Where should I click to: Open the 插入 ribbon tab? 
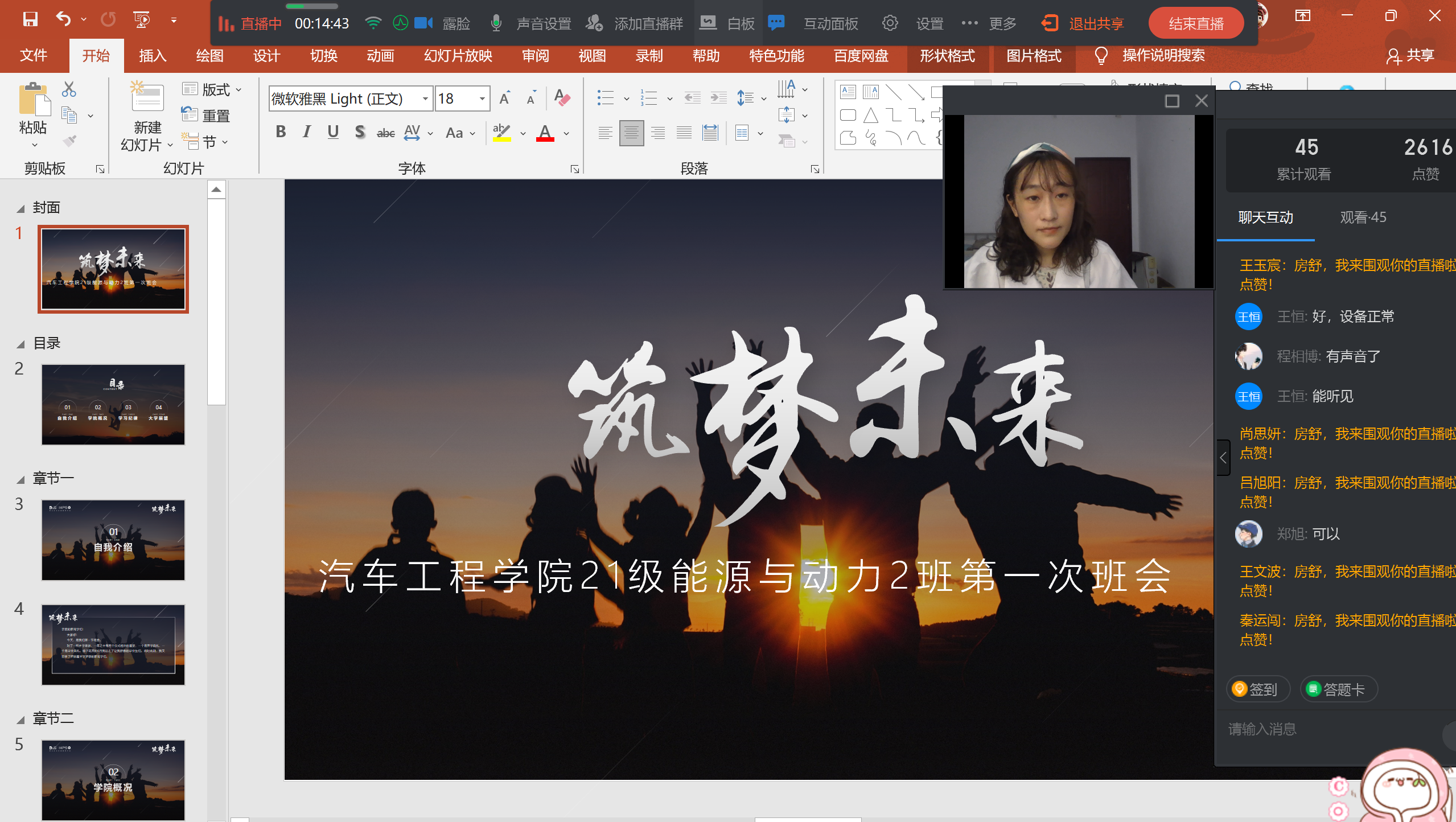153,56
